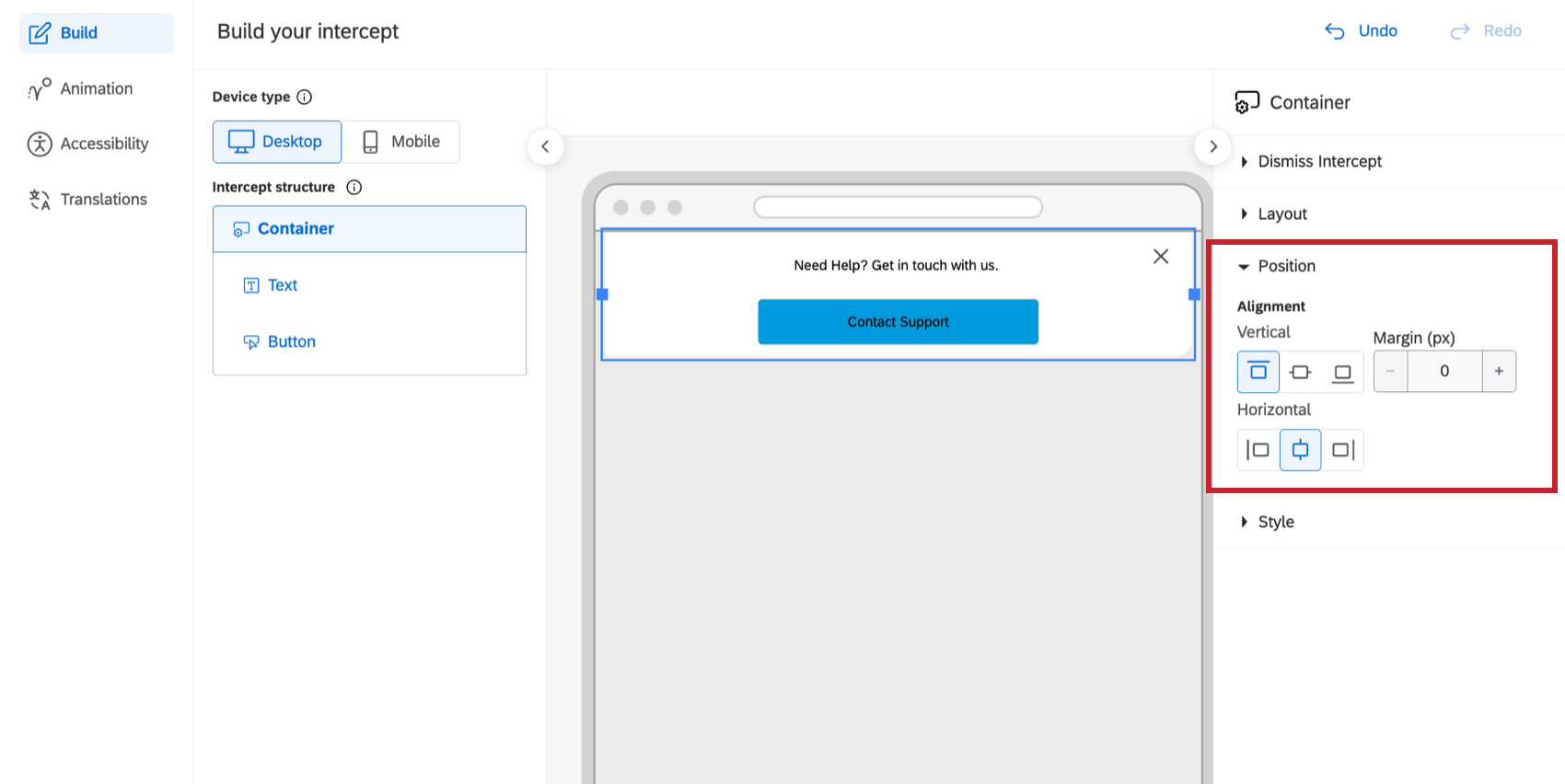Image resolution: width=1565 pixels, height=784 pixels.
Task: Align container to horizontal center
Action: click(x=1300, y=450)
